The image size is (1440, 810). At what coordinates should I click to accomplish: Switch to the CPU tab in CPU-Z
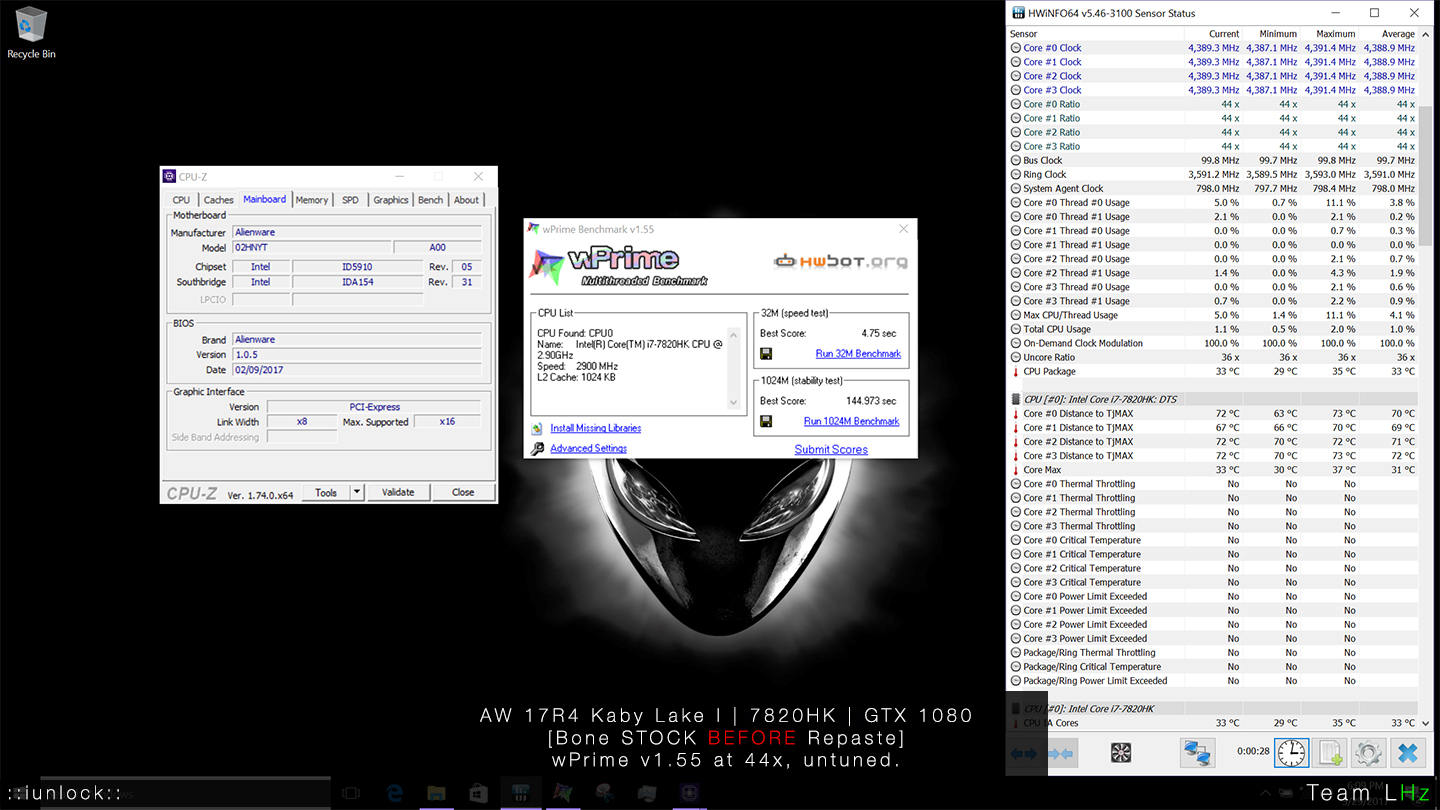tap(181, 200)
